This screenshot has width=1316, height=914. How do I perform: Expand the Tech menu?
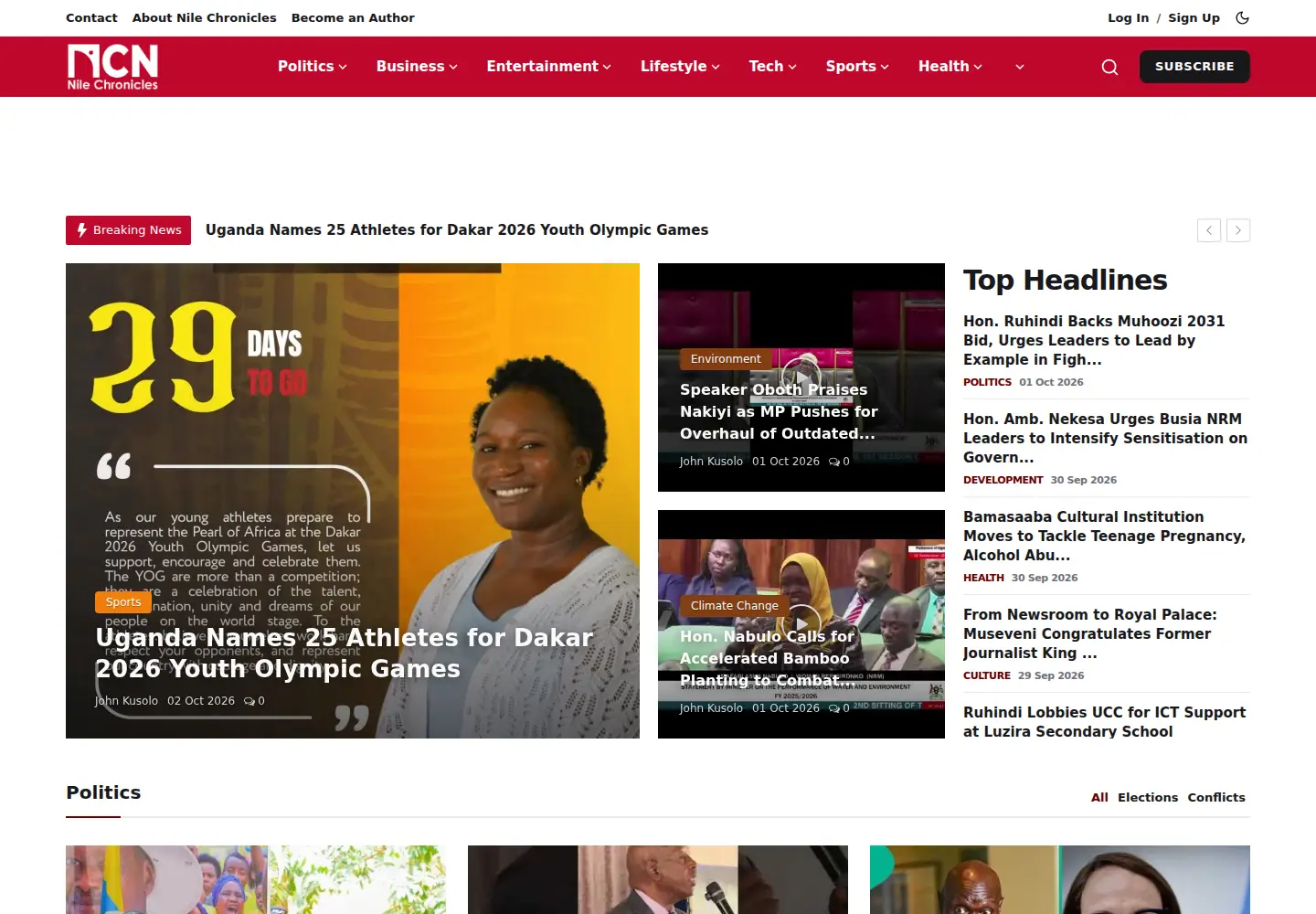(x=772, y=67)
